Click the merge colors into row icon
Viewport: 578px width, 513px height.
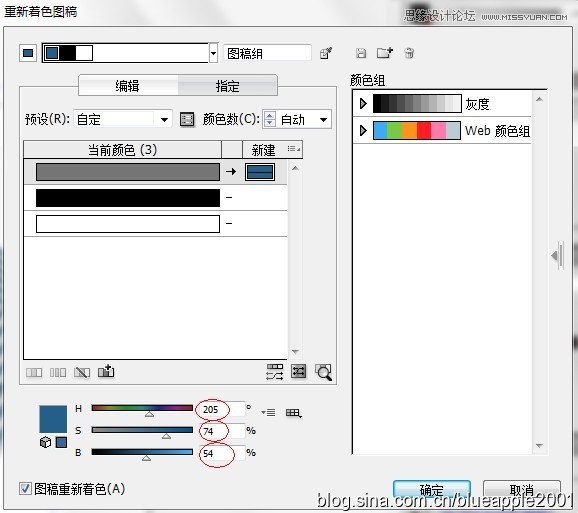34,373
